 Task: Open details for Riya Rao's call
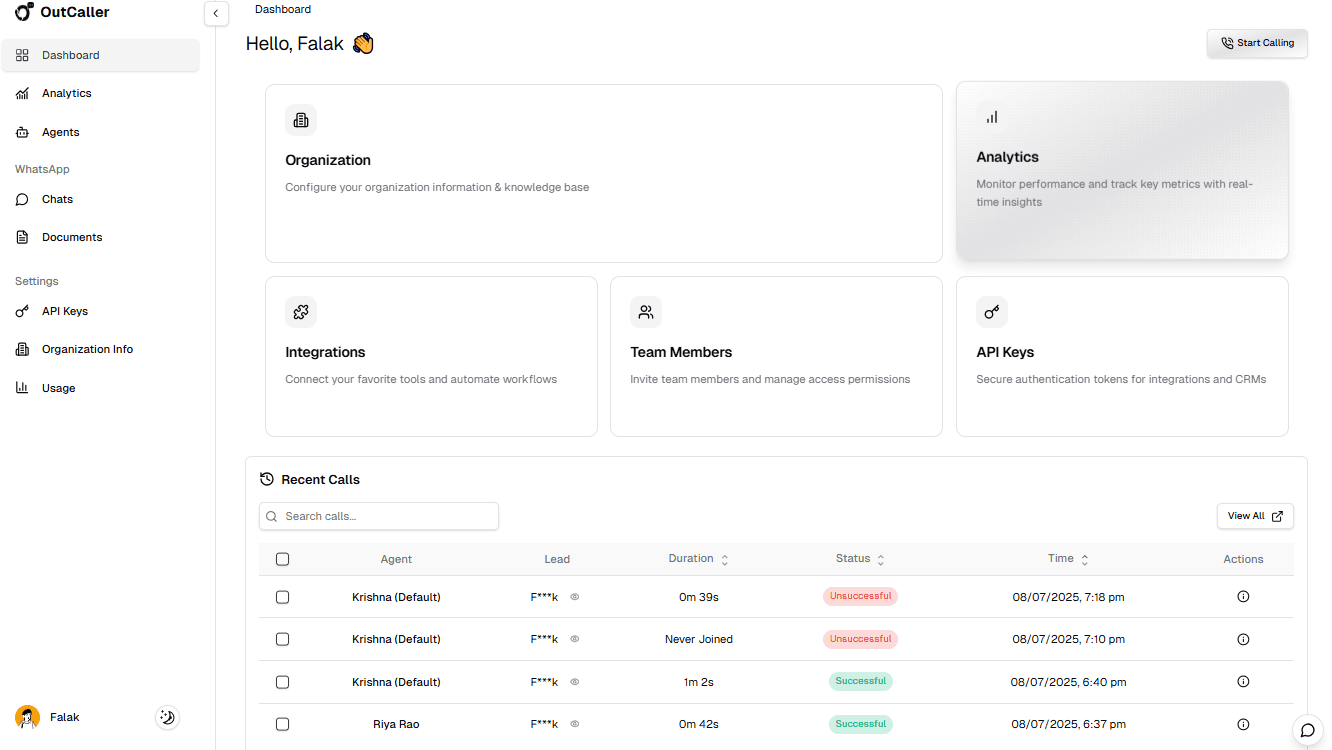click(x=1243, y=723)
